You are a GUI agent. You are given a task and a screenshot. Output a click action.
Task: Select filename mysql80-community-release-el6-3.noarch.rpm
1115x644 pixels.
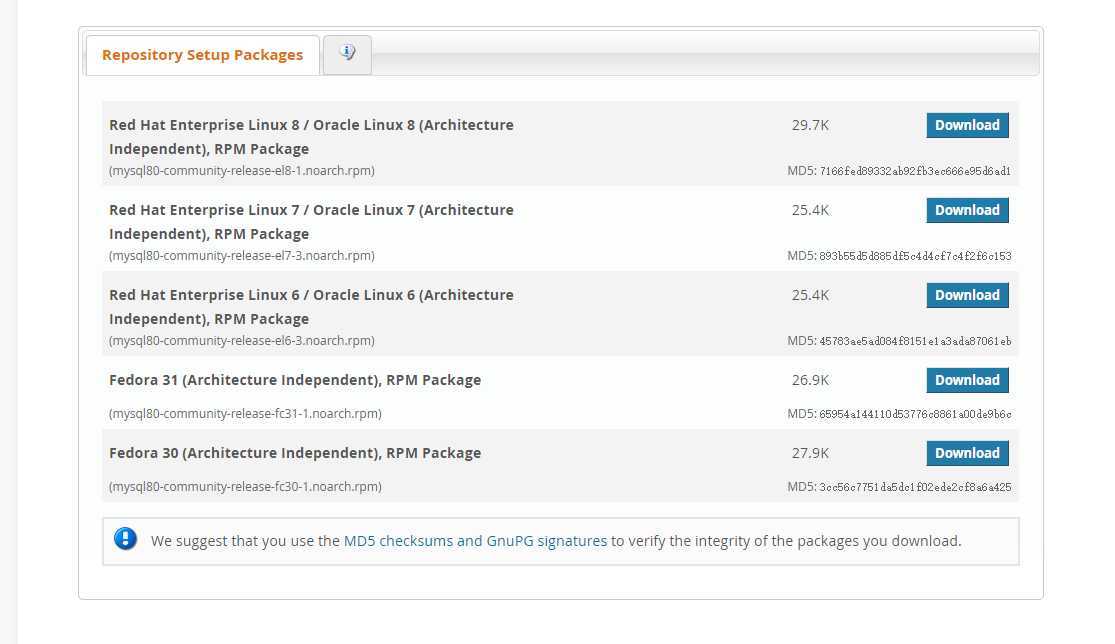pyautogui.click(x=242, y=340)
